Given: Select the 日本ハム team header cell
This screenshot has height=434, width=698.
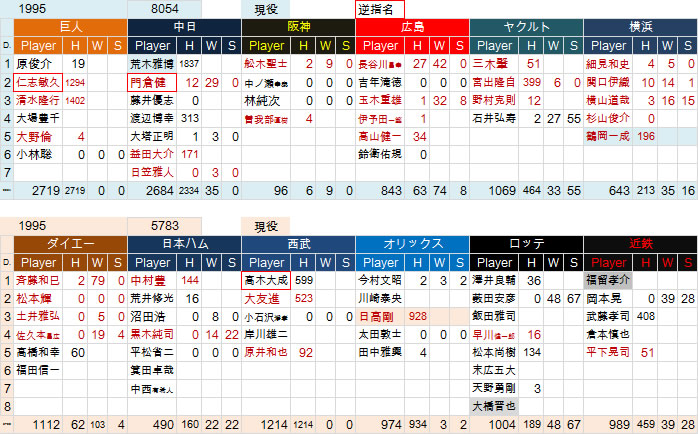Looking at the screenshot, I should [184, 244].
